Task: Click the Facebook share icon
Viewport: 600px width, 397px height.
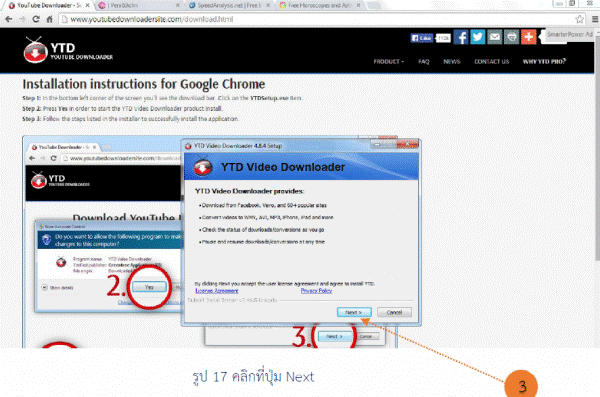Action: [x=461, y=37]
